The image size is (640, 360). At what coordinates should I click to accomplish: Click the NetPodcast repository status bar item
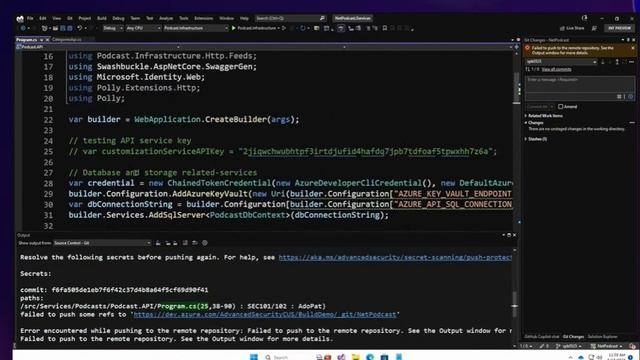(x=607, y=346)
